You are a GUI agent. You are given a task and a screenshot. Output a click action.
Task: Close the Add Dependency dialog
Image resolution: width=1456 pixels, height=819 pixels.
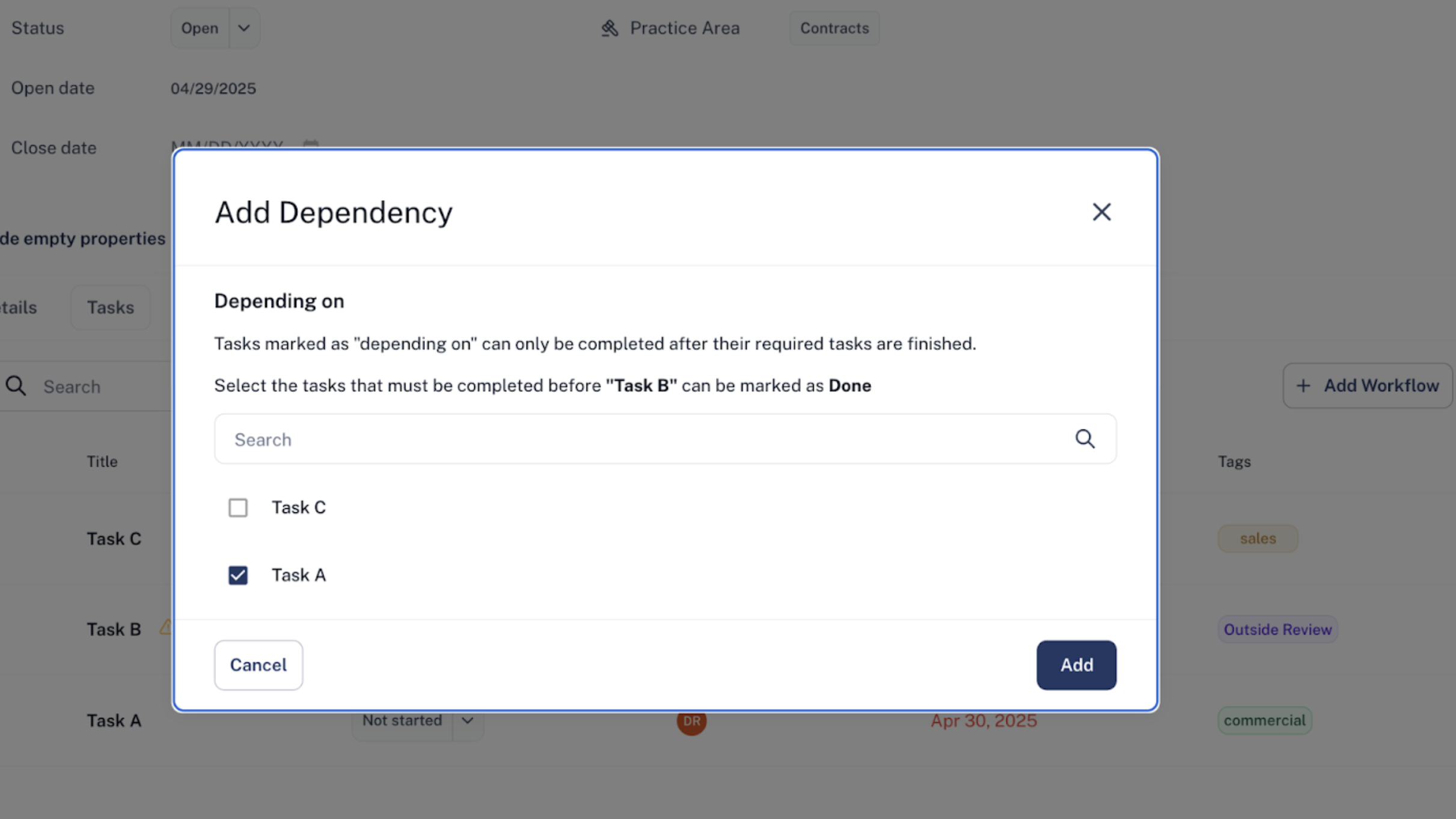pyautogui.click(x=1101, y=212)
